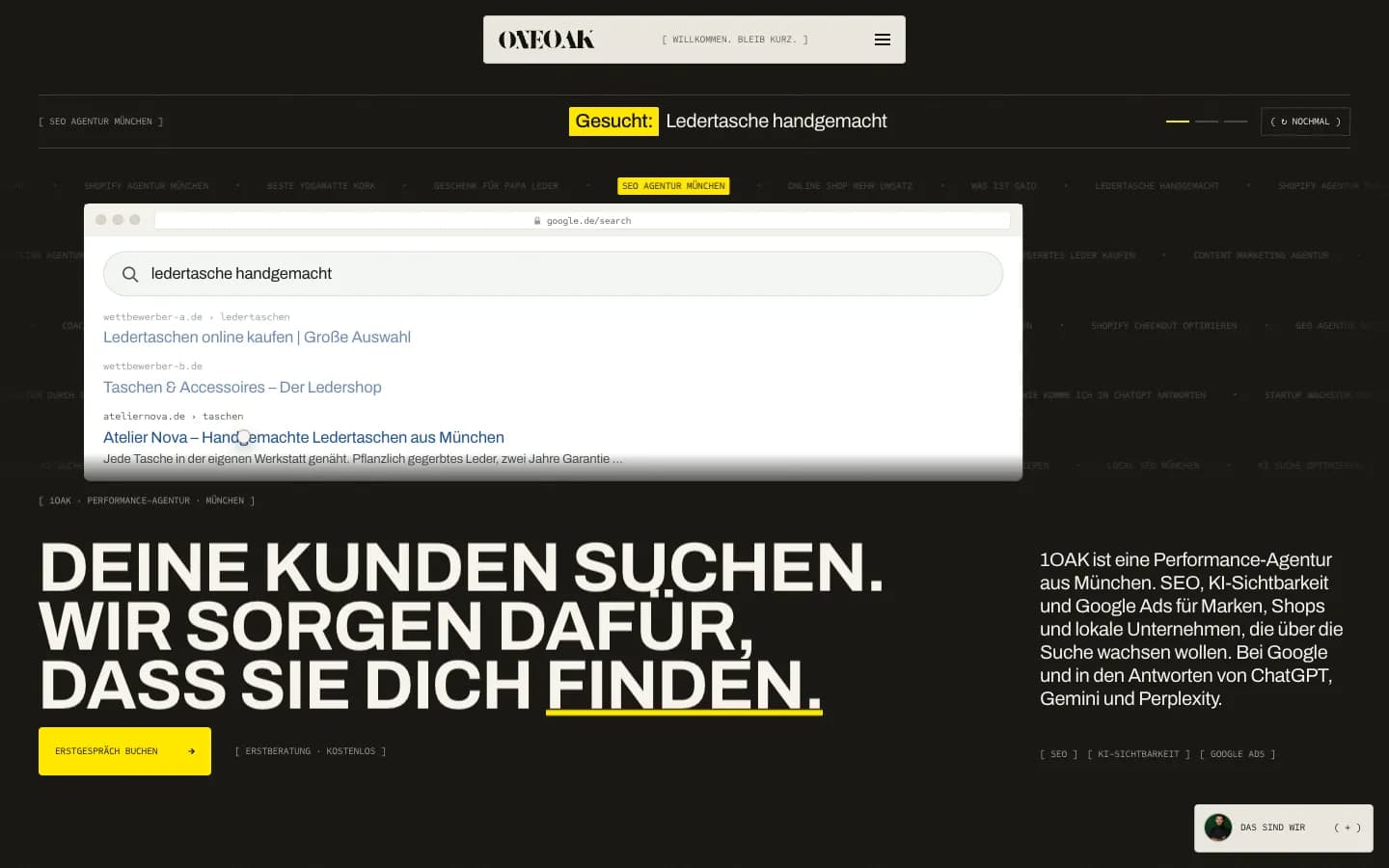
Task: Click the underlined FINDEN. headline word
Action: coord(684,686)
